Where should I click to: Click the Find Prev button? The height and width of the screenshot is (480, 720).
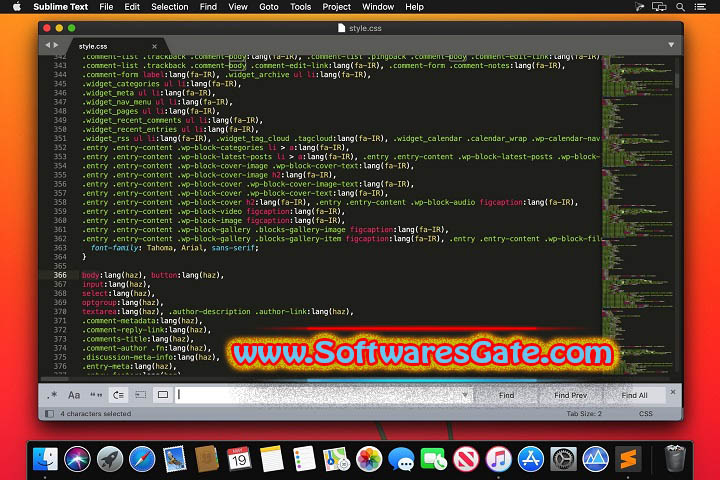pos(570,395)
